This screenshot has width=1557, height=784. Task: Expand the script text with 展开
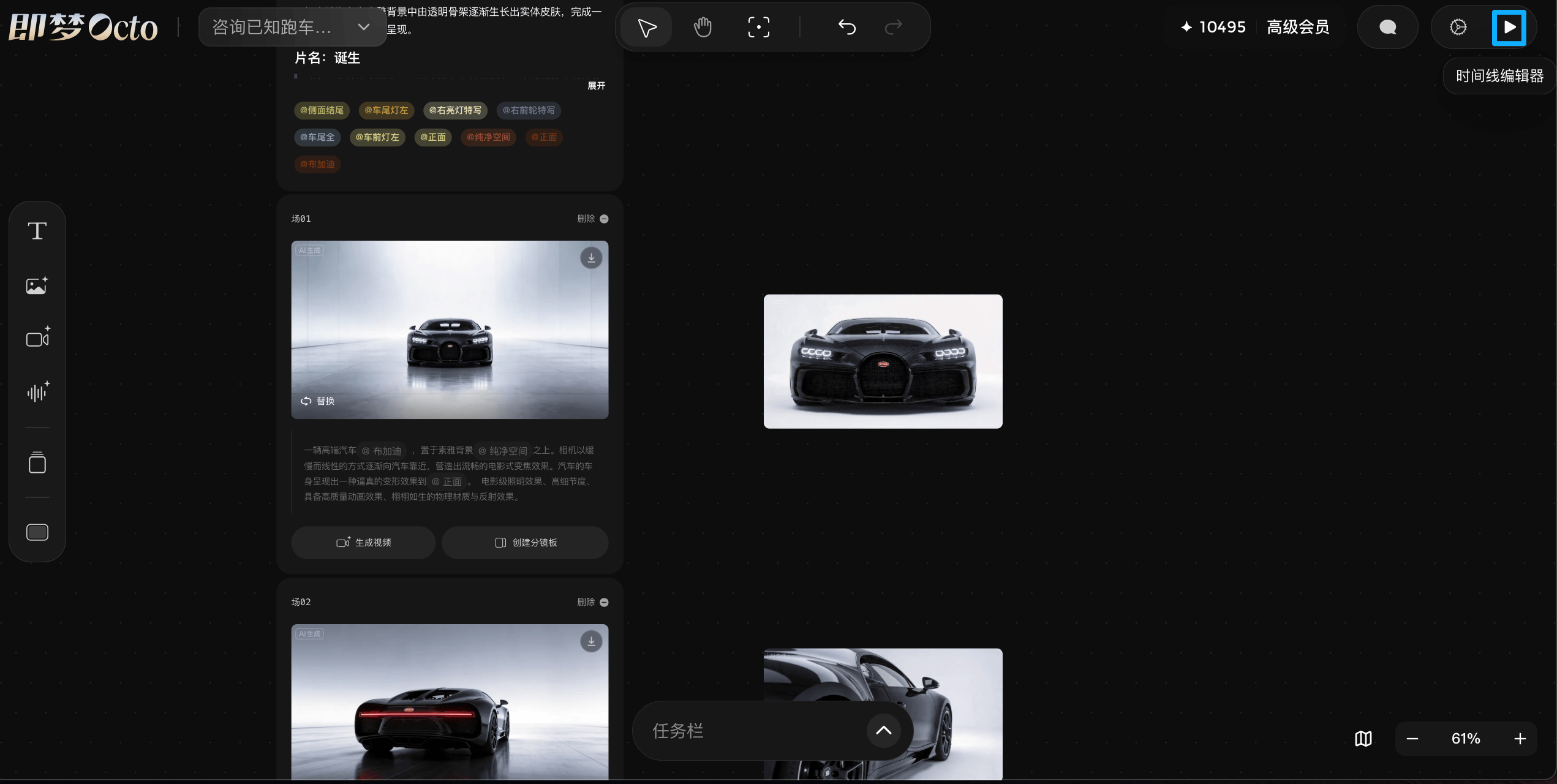pyautogui.click(x=596, y=86)
